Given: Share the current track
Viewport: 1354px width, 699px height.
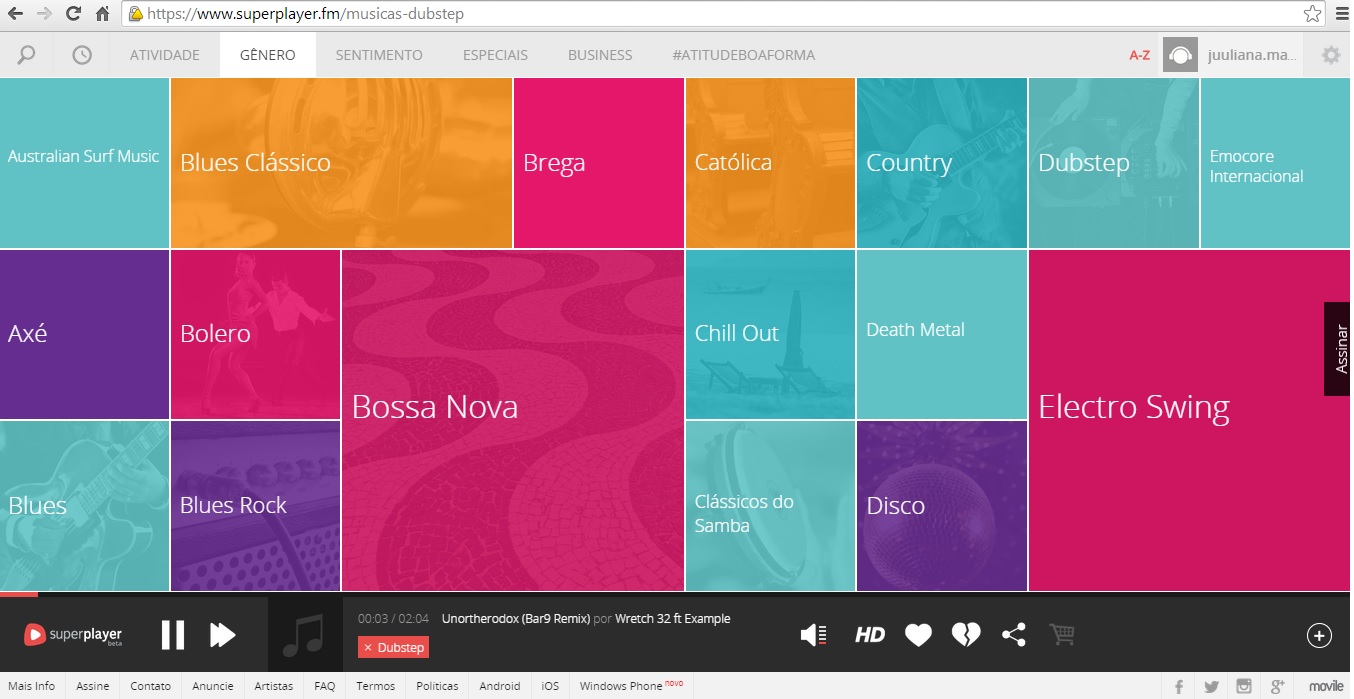Looking at the screenshot, I should (1013, 635).
